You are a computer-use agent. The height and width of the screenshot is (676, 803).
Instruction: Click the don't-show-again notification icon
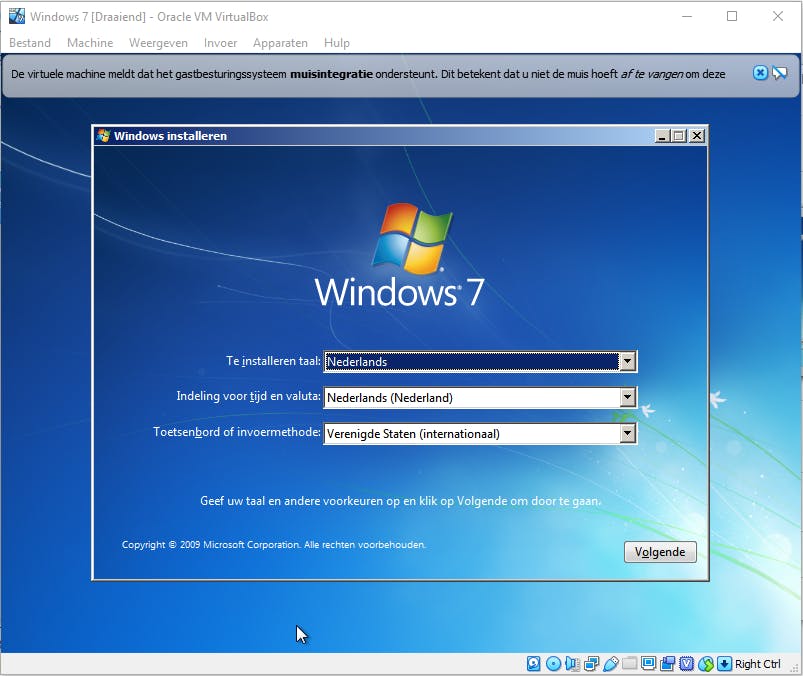click(779, 73)
